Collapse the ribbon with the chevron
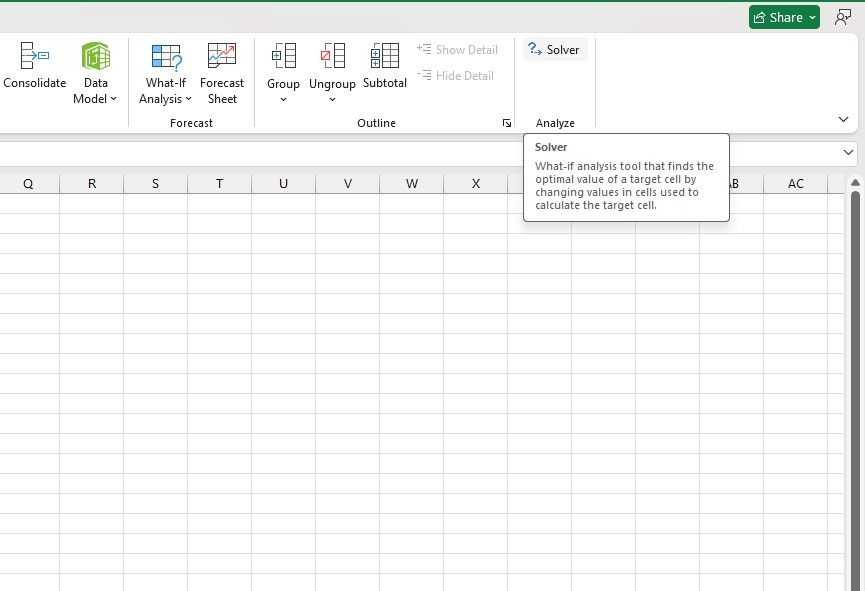The height and width of the screenshot is (591, 865). 843,119
